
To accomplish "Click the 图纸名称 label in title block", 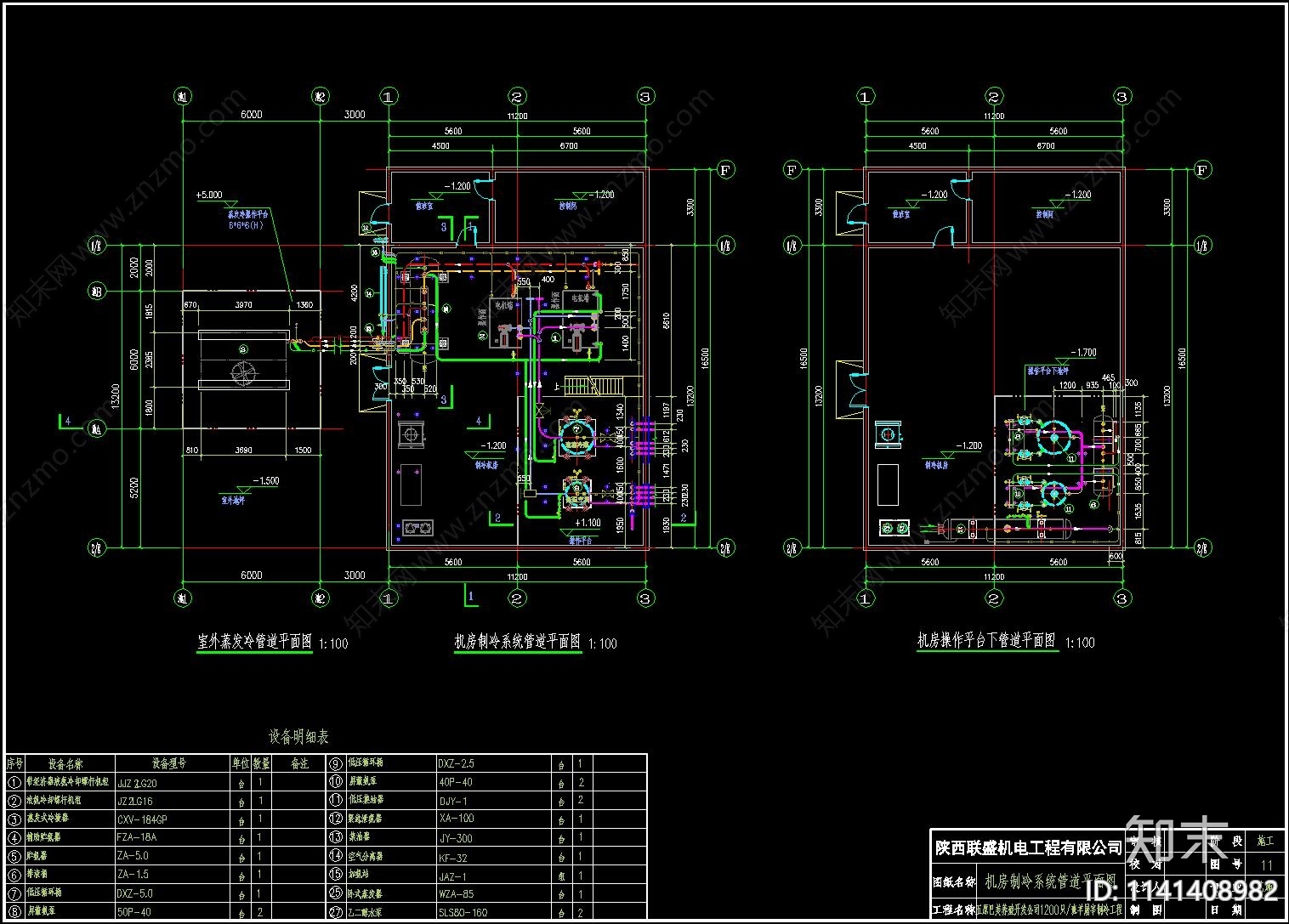I will coord(954,882).
